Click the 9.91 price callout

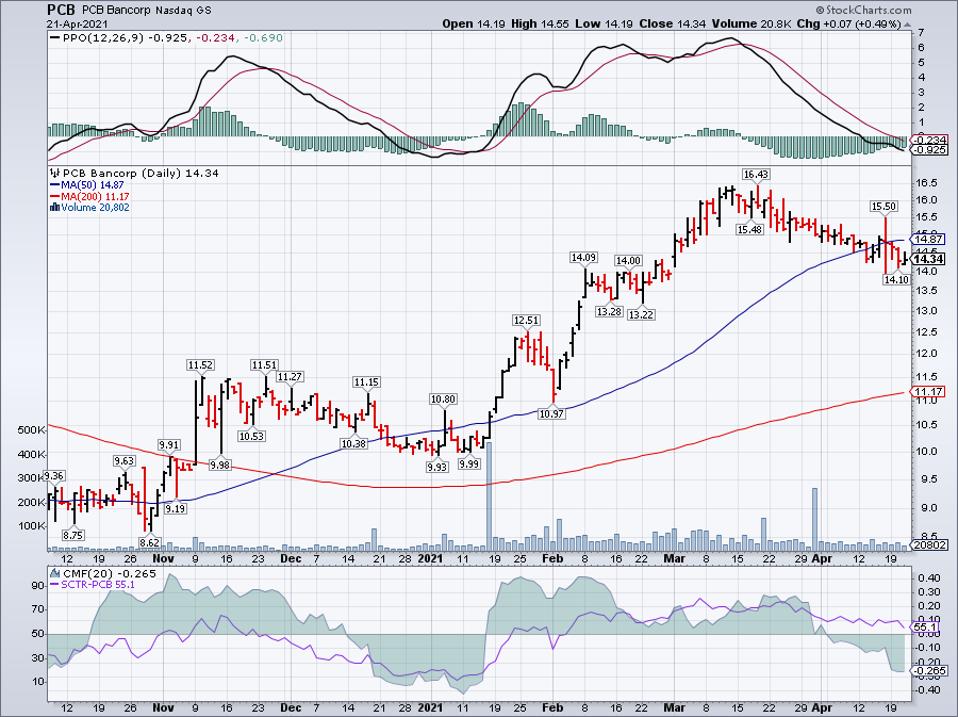click(169, 445)
